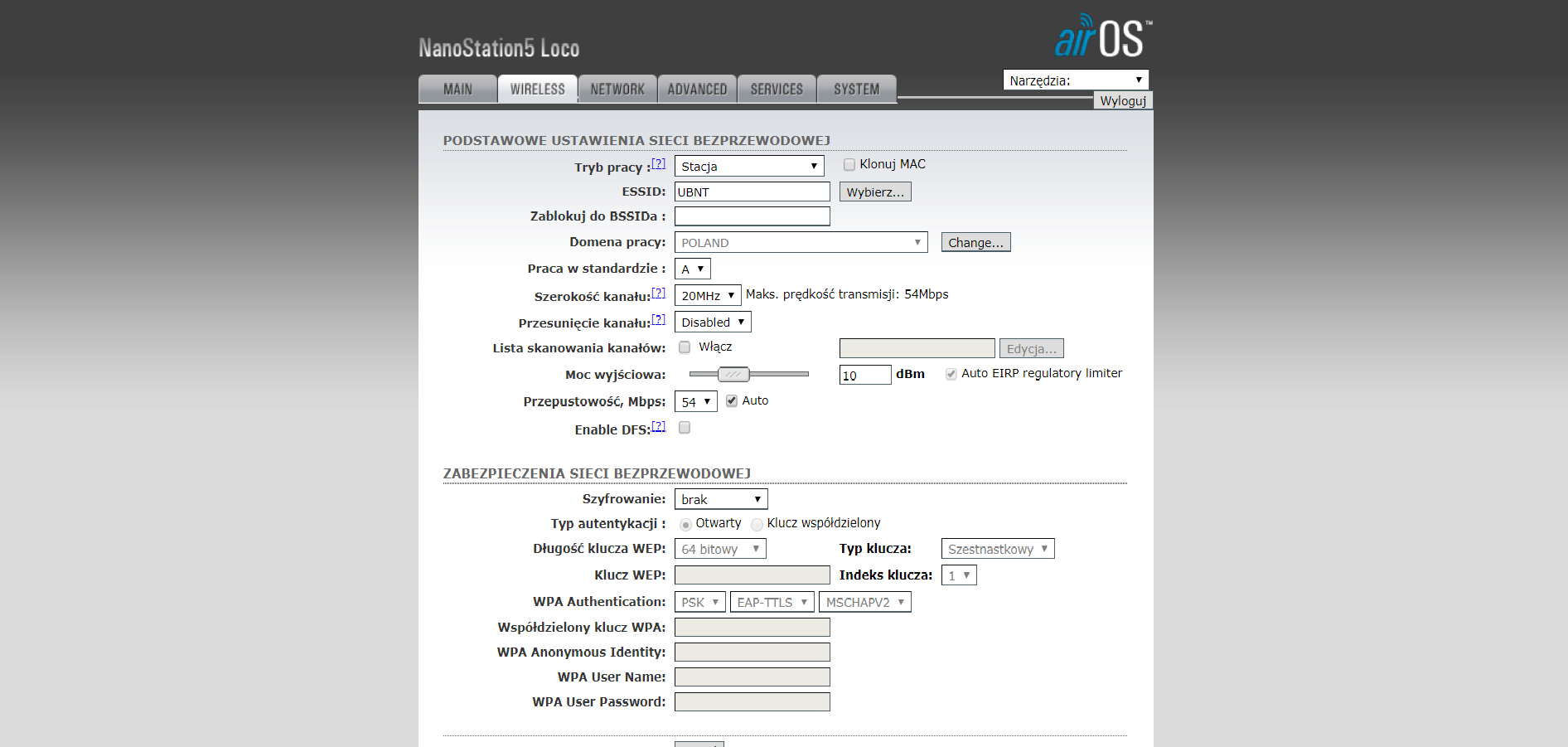This screenshot has height=747, width=1568.
Task: Open the Długość klucza WEP dropdown
Action: pyautogui.click(x=720, y=549)
